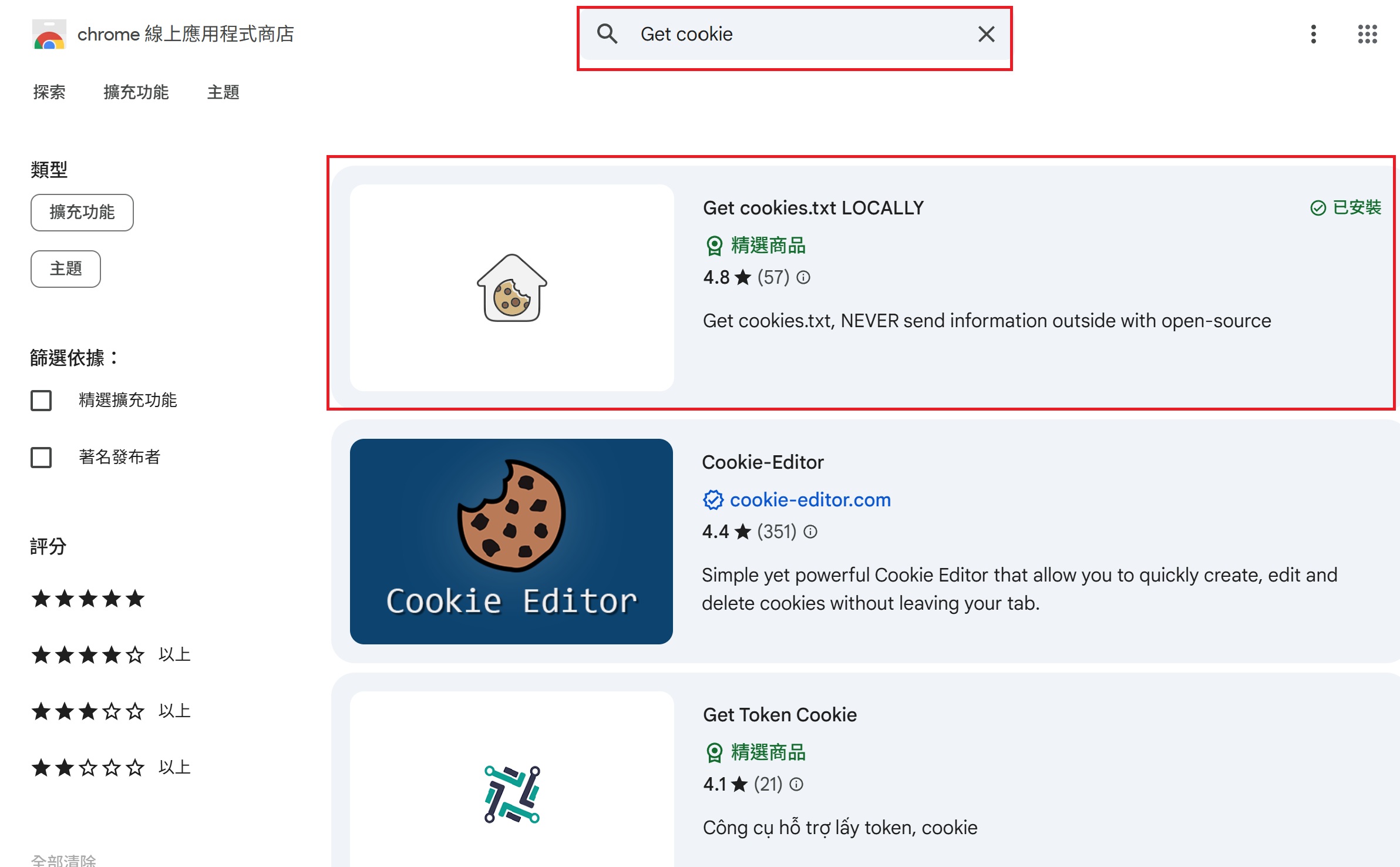Click the verified badge icon beside cookie-editor.com
Image resolution: width=1400 pixels, height=867 pixels.
click(713, 500)
